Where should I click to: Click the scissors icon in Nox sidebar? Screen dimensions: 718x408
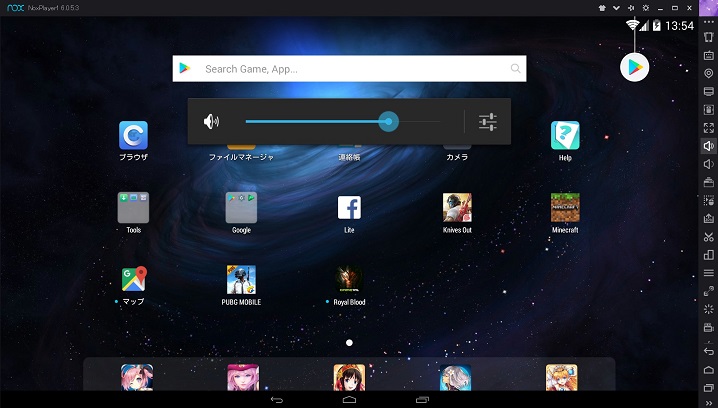pyautogui.click(x=709, y=237)
